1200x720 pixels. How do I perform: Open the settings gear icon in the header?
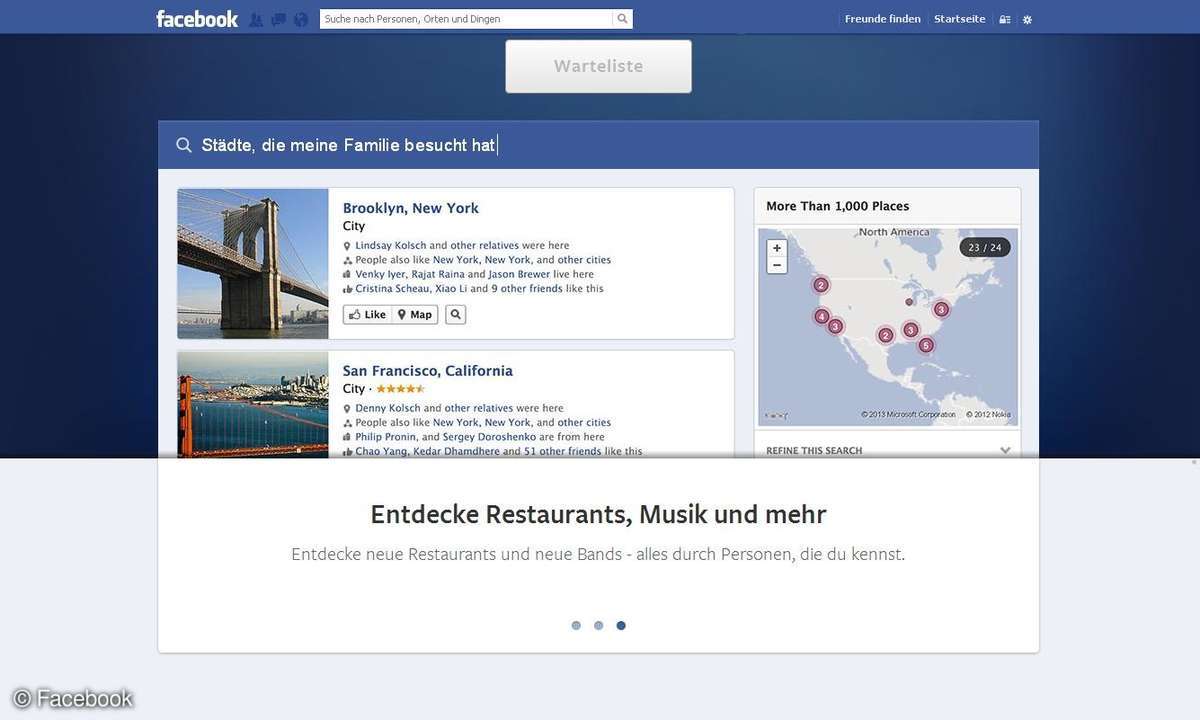(x=1027, y=19)
